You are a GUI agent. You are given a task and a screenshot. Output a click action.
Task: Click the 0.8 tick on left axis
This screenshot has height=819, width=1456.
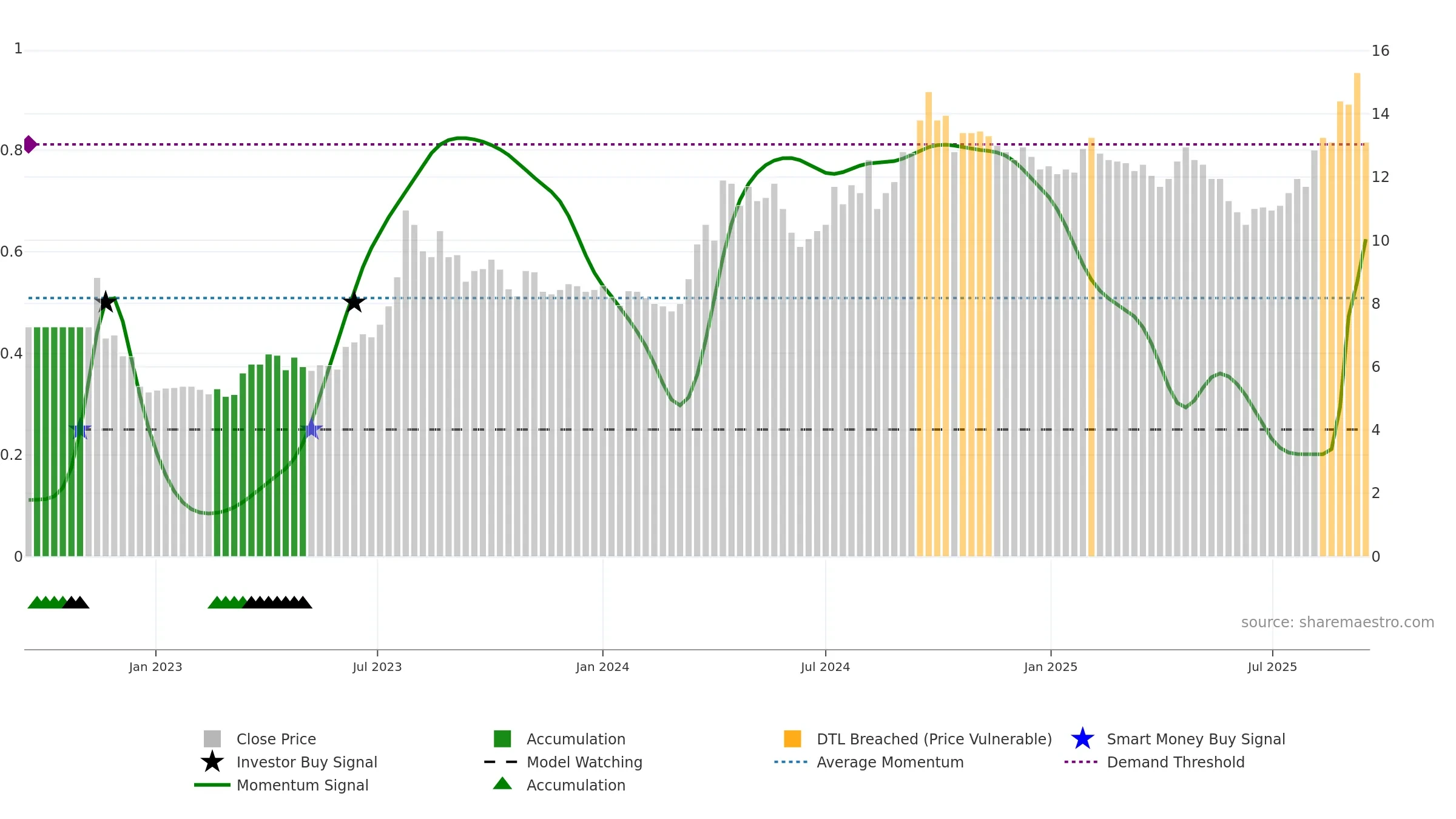pos(12,150)
